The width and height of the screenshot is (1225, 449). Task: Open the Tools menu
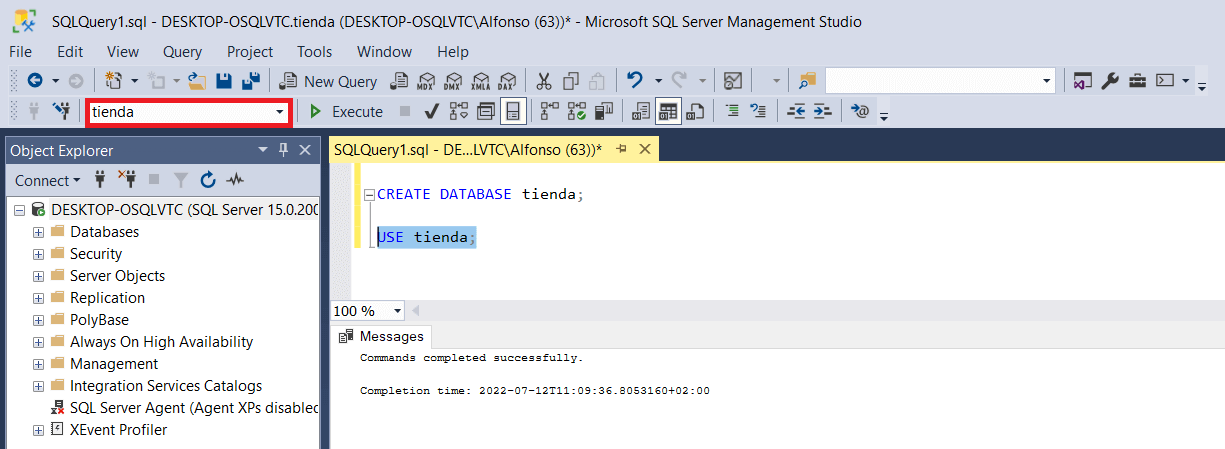pyautogui.click(x=314, y=51)
